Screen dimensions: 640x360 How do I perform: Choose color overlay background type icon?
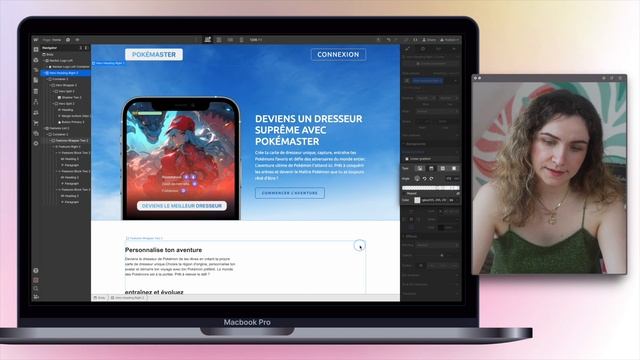[x=454, y=168]
